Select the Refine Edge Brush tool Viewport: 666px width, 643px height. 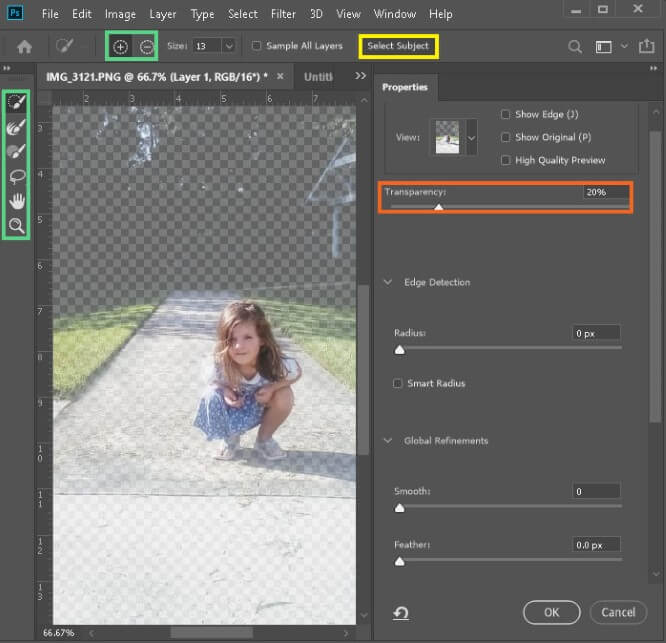tap(16, 128)
